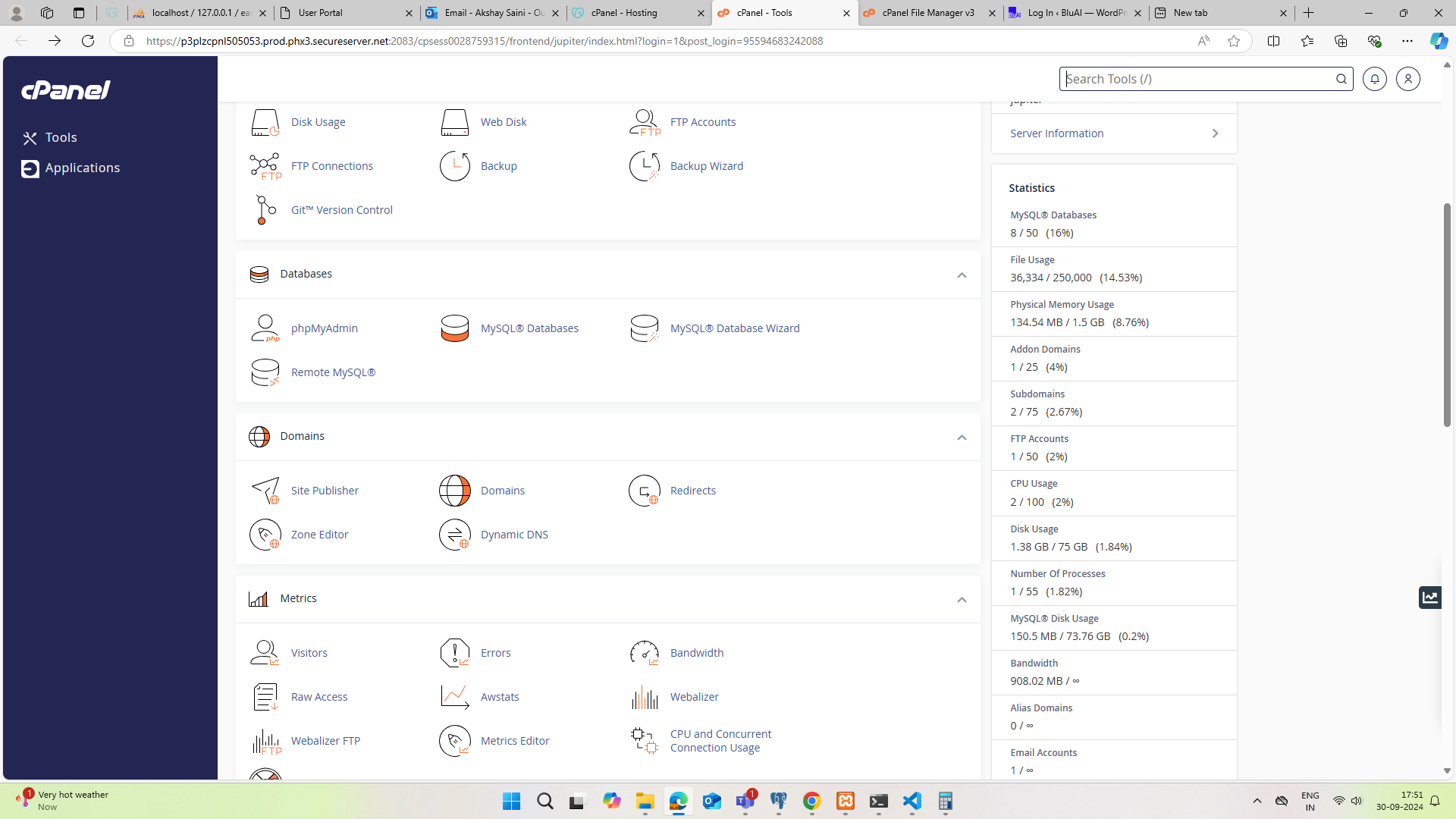The image size is (1456, 819).
Task: Click the FTP Connections icon
Action: click(x=265, y=166)
